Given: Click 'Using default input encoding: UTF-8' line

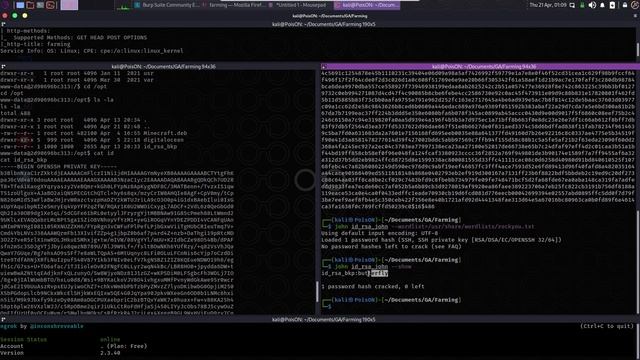Looking at the screenshot, I should coord(380,233).
